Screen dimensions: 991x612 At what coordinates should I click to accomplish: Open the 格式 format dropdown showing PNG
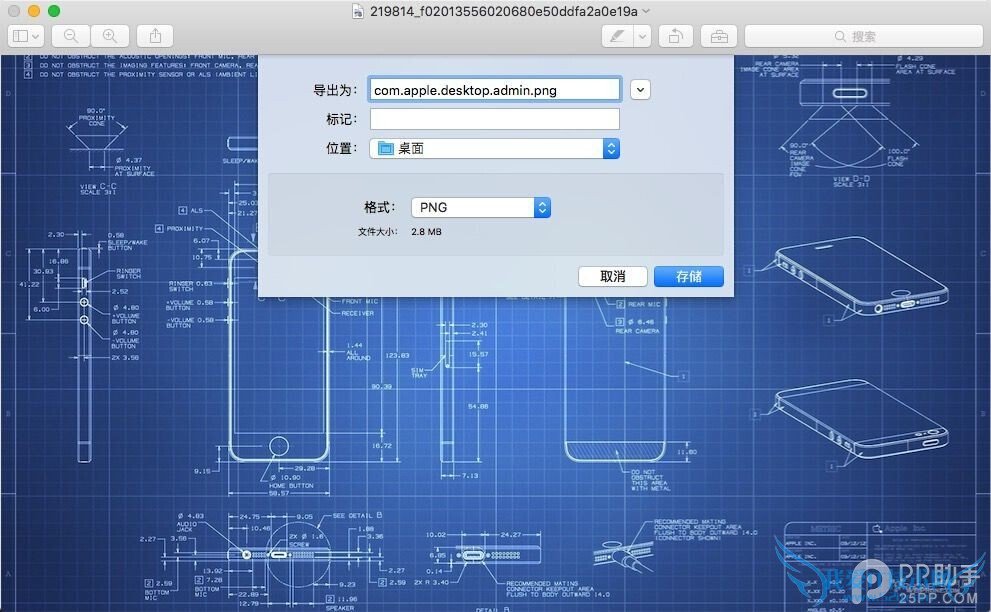[481, 207]
